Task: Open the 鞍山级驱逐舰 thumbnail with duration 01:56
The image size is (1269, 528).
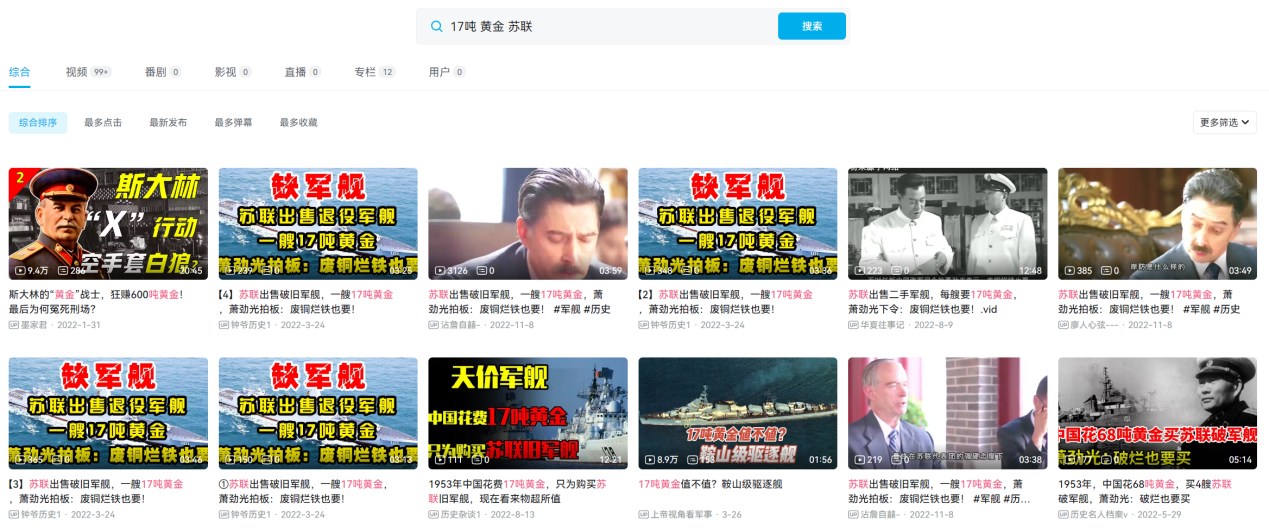Action: pyautogui.click(x=738, y=414)
